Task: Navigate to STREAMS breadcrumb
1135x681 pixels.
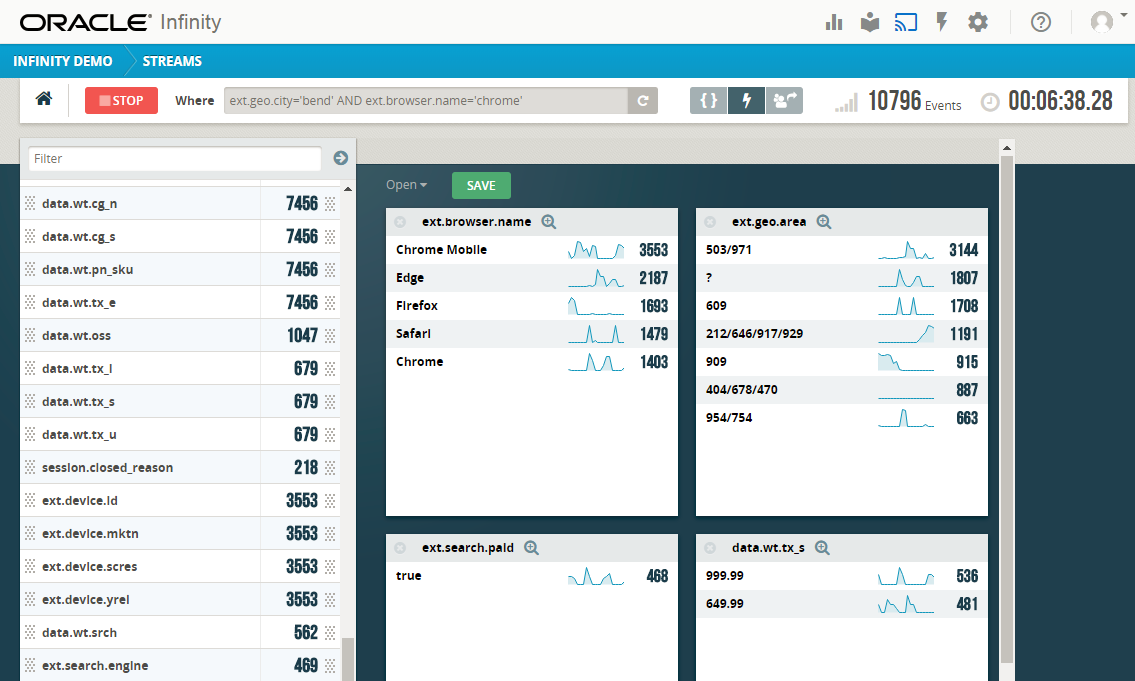Action: [x=172, y=61]
